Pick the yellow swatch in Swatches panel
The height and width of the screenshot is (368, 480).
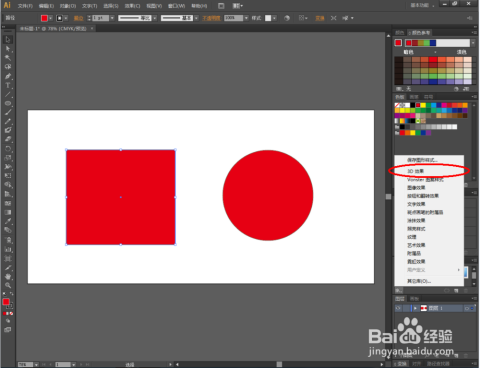point(423,105)
